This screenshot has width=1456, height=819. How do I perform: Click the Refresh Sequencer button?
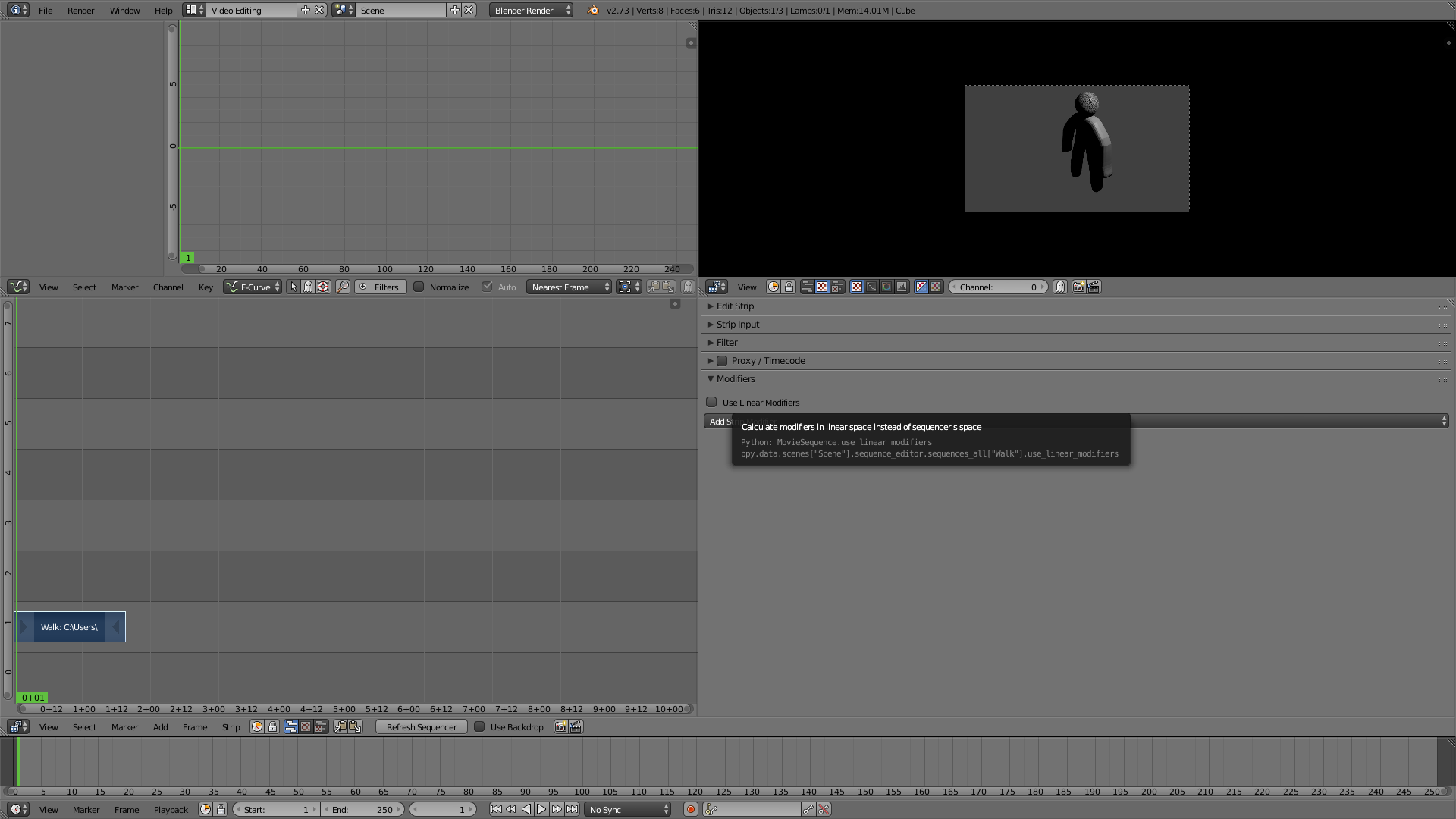[x=421, y=726]
